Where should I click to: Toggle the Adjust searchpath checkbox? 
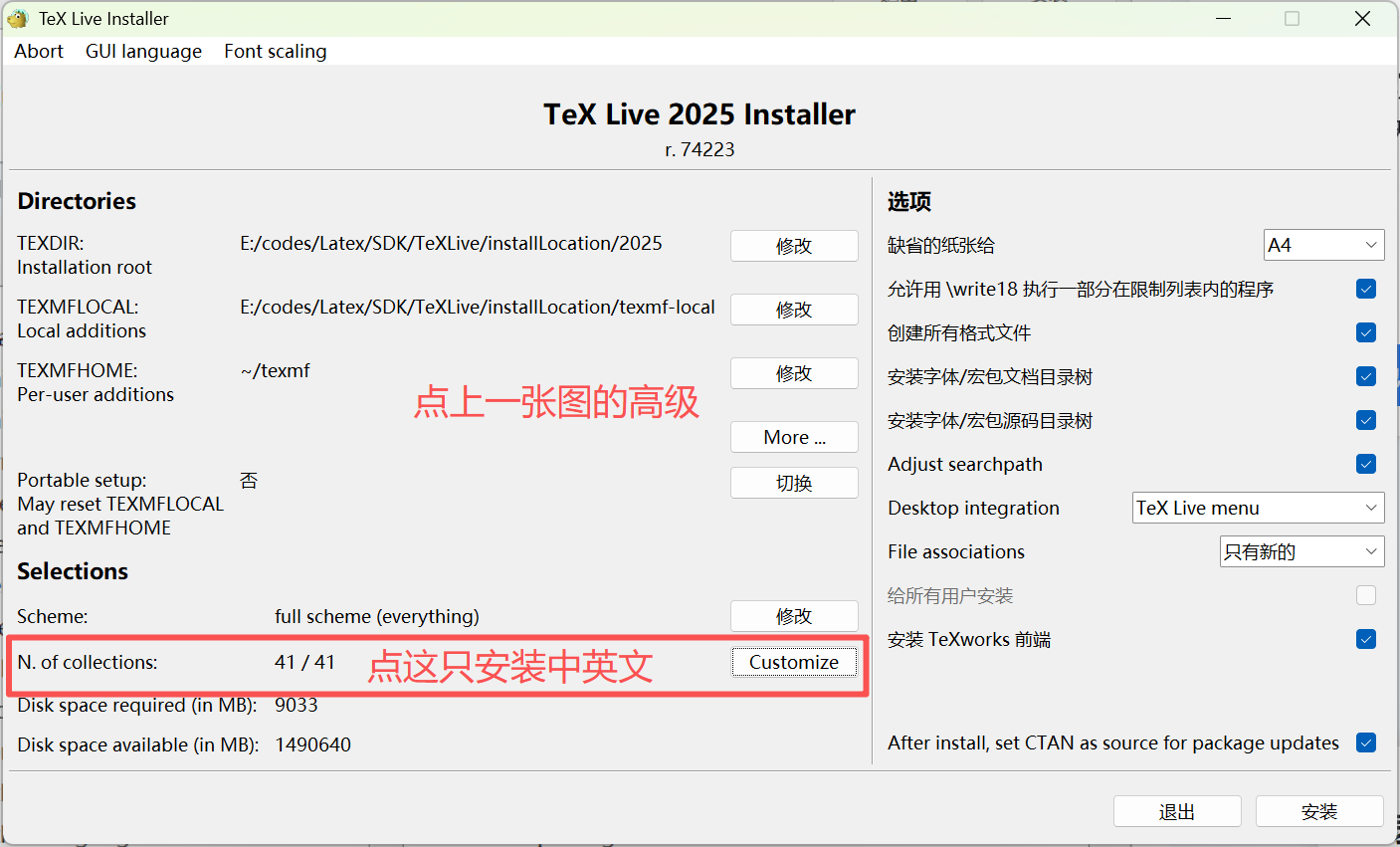coord(1366,464)
